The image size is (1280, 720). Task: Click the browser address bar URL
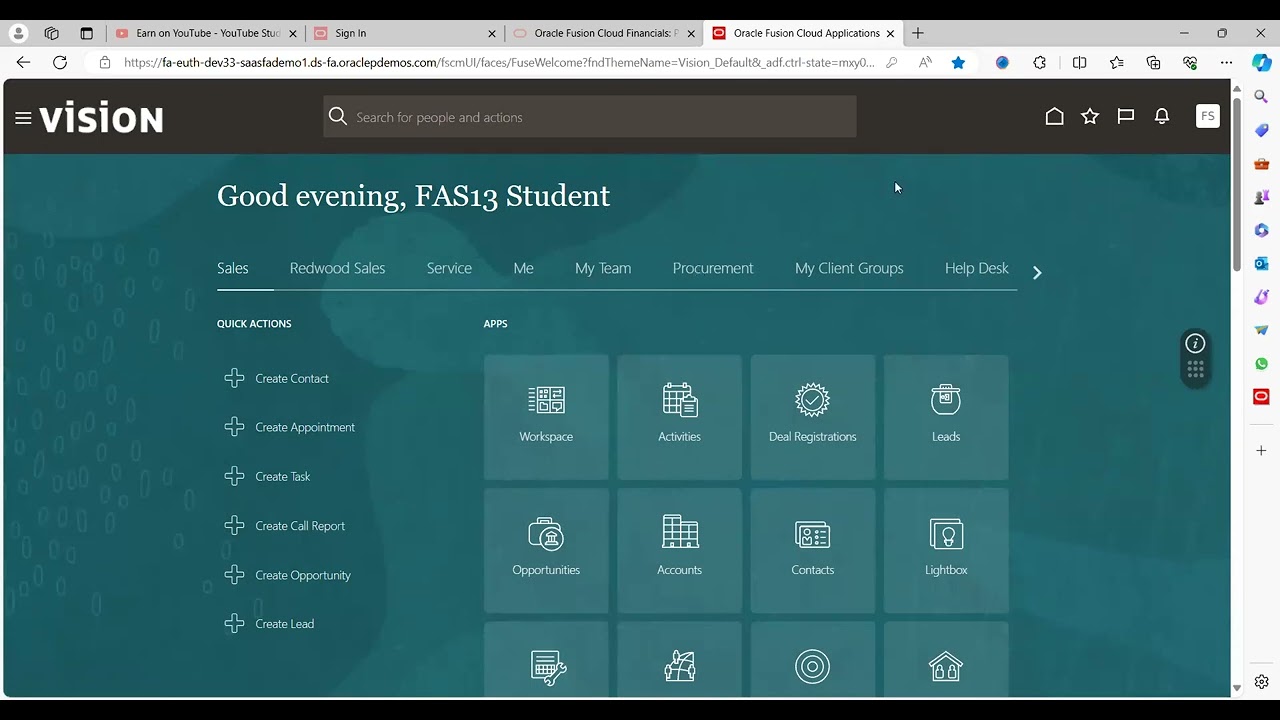(498, 62)
